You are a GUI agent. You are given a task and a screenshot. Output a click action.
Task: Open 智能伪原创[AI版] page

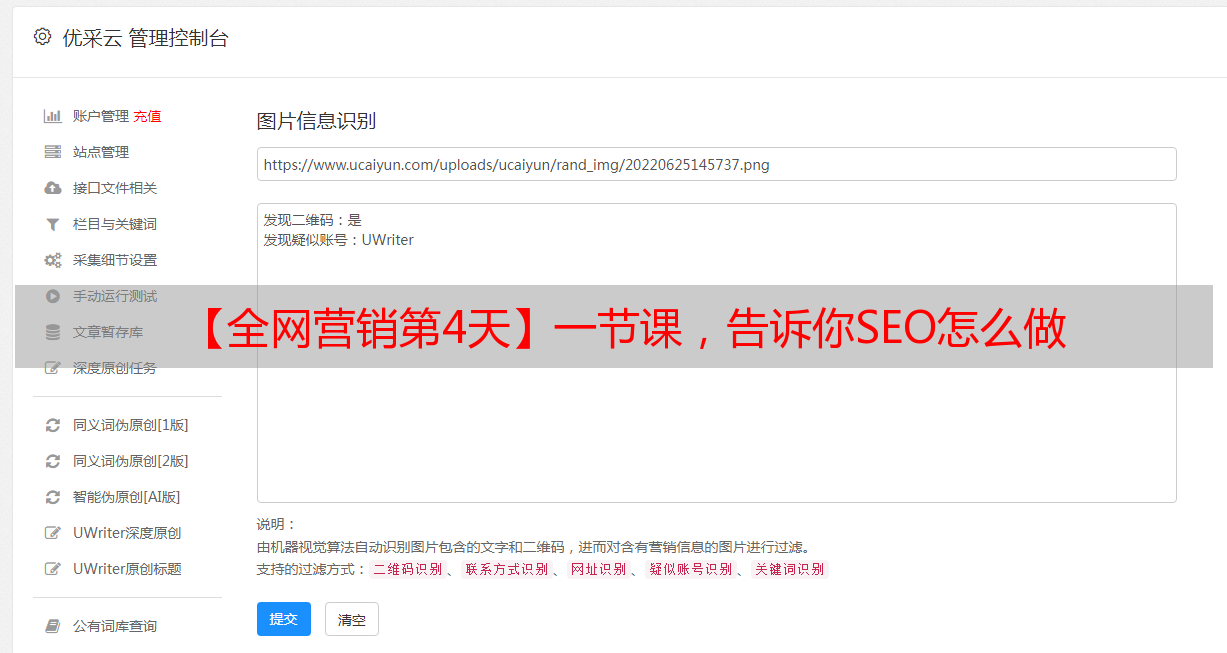127,497
